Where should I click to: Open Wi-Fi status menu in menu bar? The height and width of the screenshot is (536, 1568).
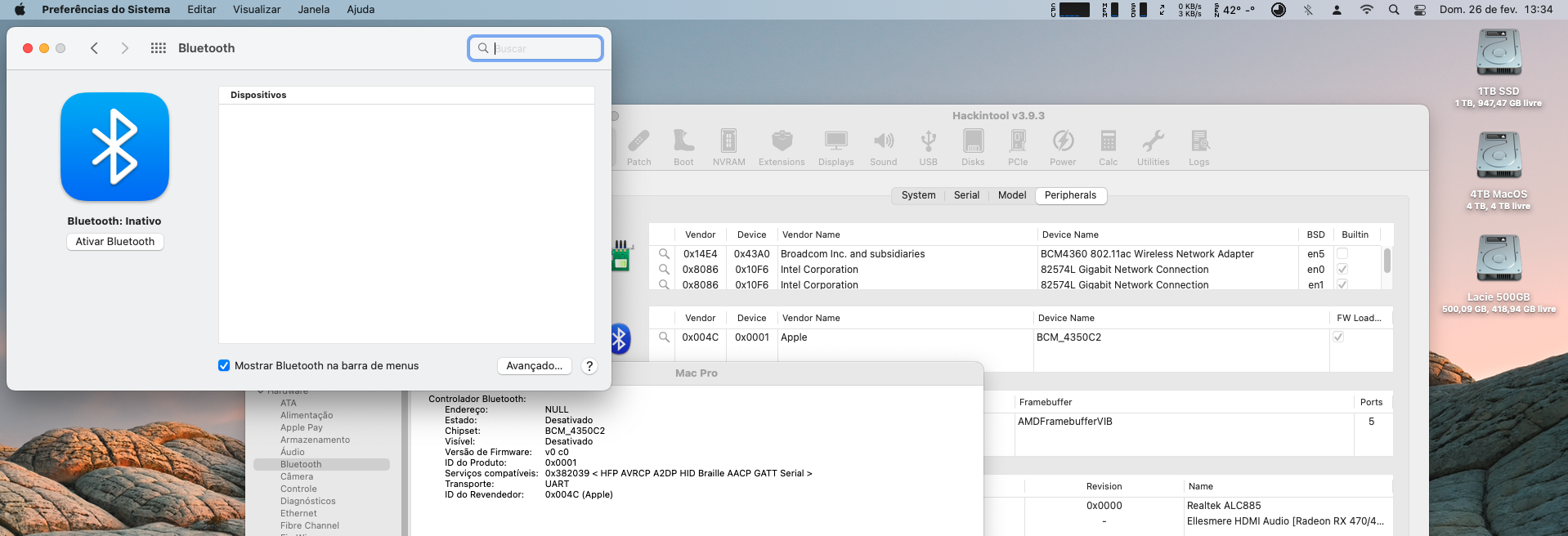point(1367,10)
